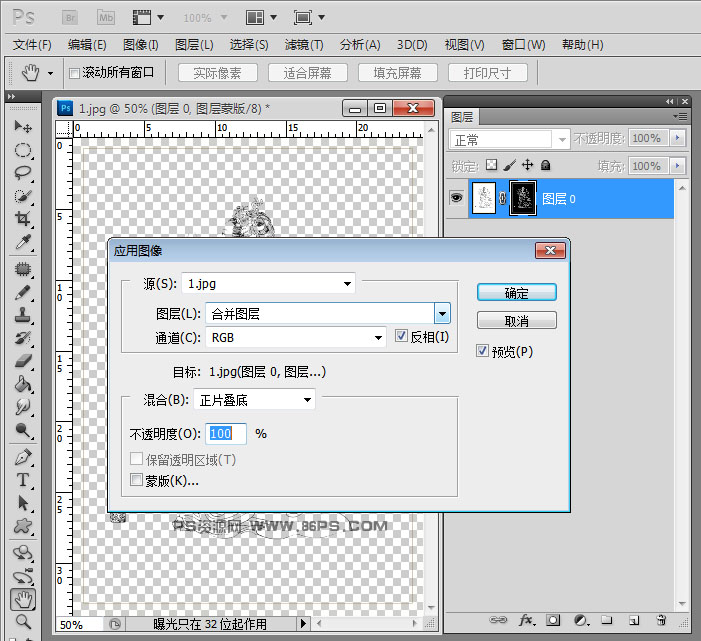Screen dimensions: 701x641
Task: Select the 3D Rotate tool
Action: 23,553
